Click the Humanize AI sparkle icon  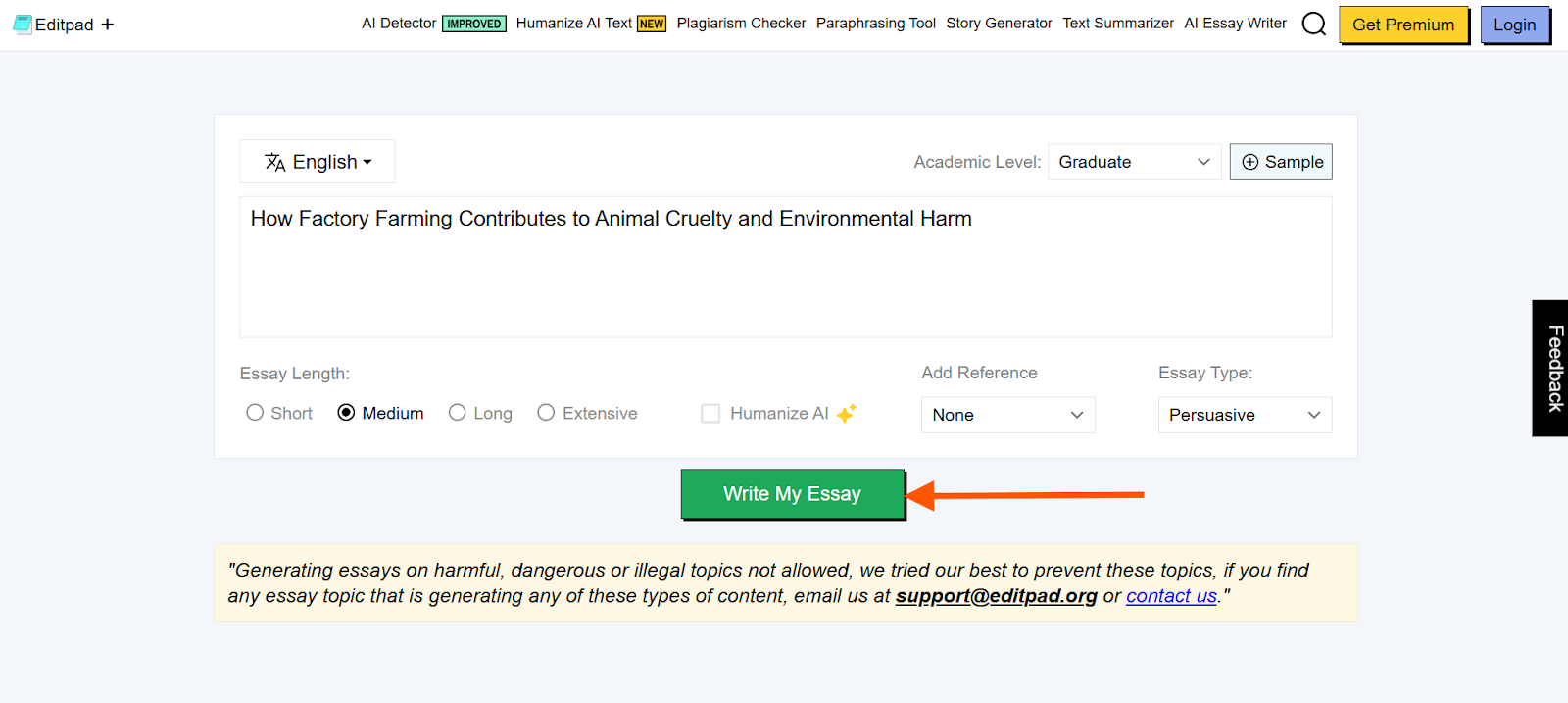click(x=847, y=413)
